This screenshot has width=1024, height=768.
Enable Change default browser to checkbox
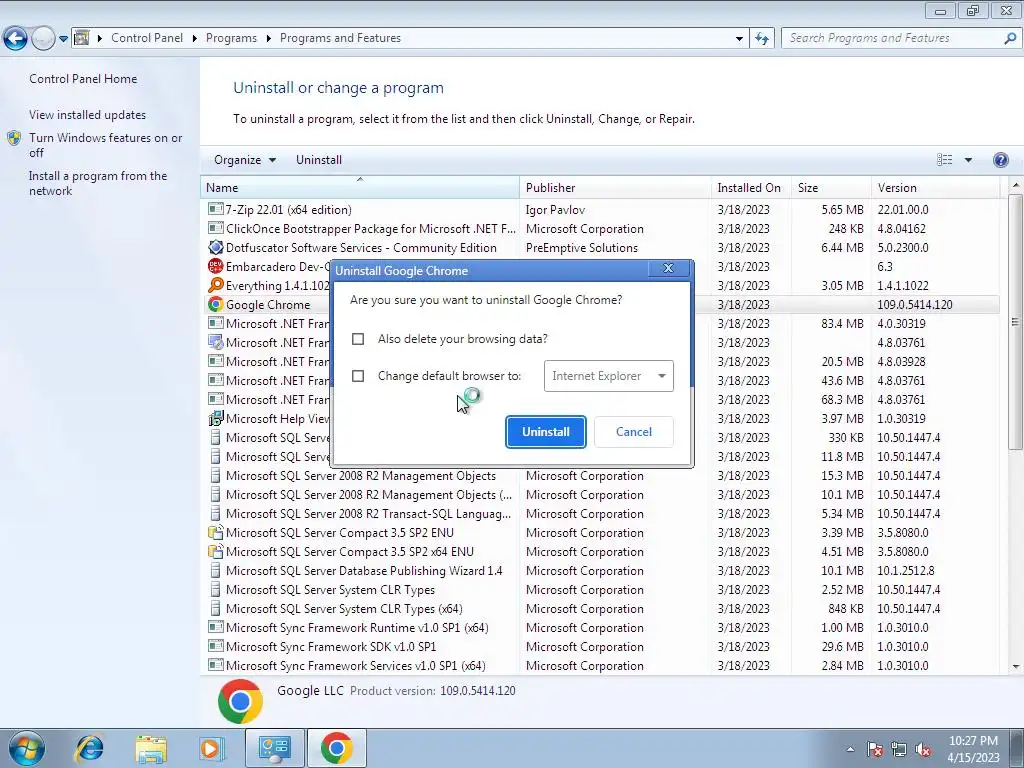[x=358, y=376]
